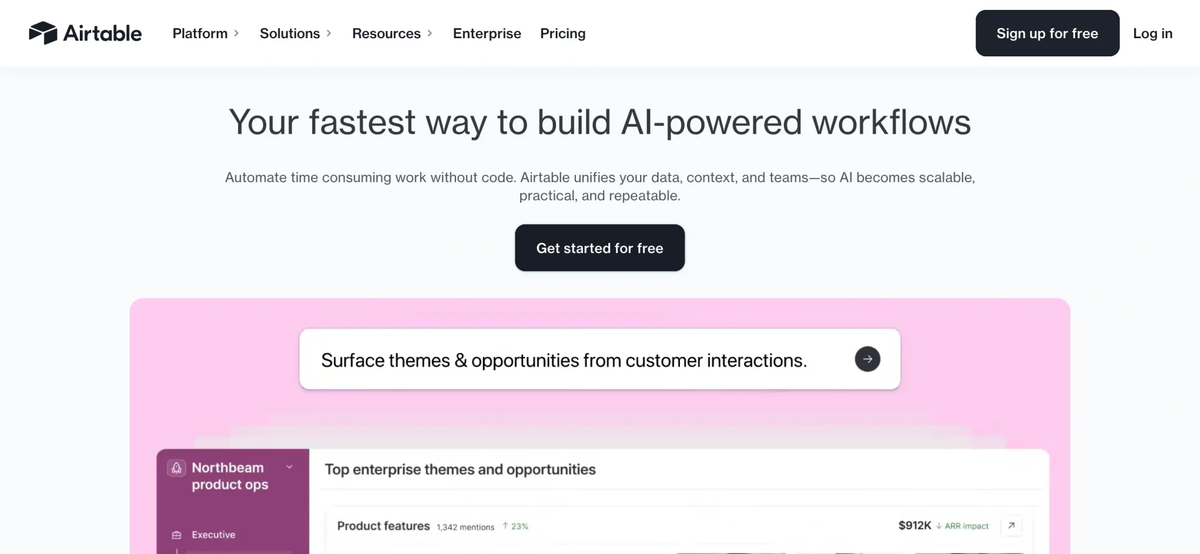This screenshot has width=1200, height=554.
Task: Go to the Enterprise page
Action: (487, 33)
